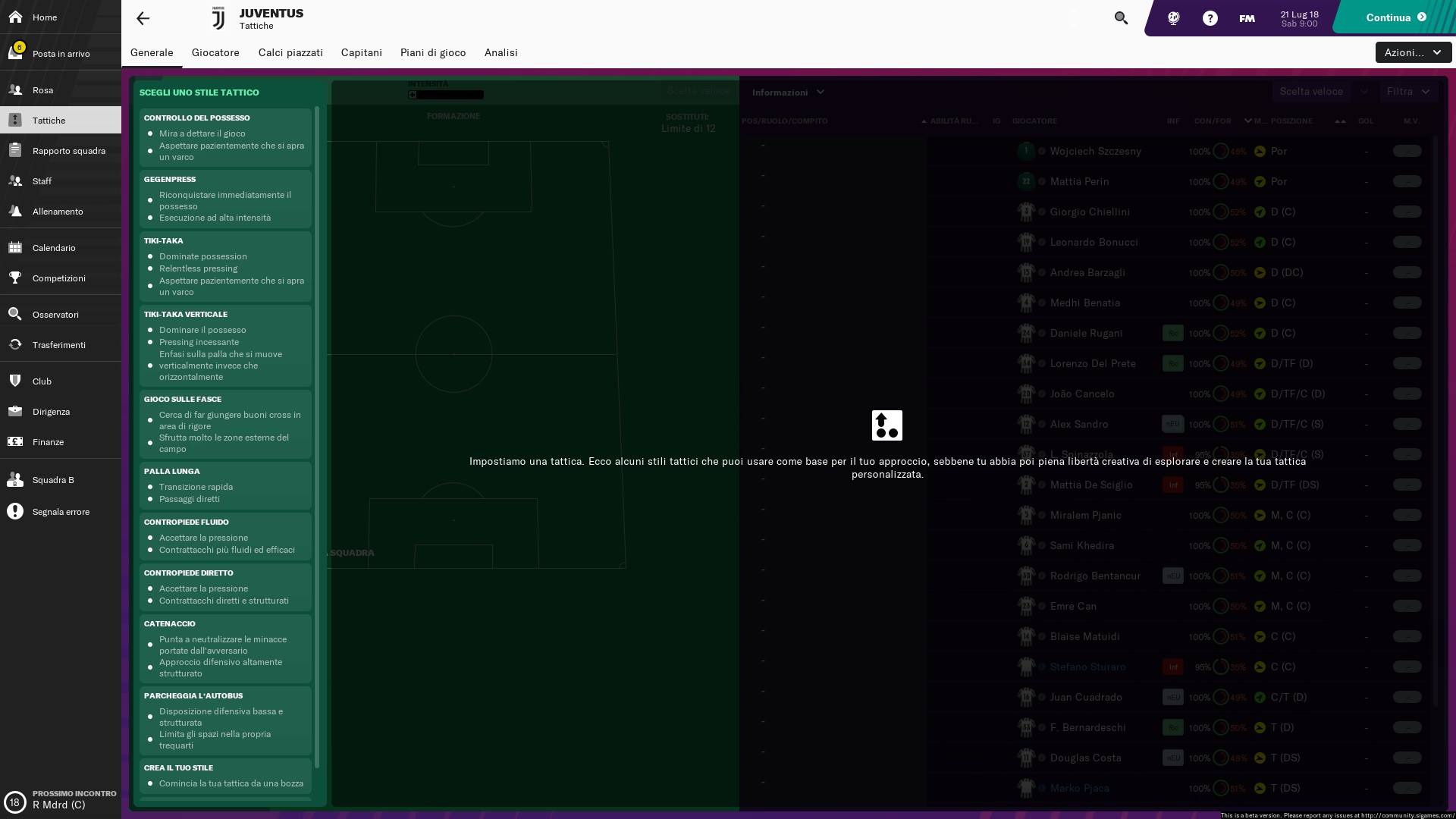Select player Giorgio Chiellini
Viewport: 1456px width, 819px height.
(1090, 212)
